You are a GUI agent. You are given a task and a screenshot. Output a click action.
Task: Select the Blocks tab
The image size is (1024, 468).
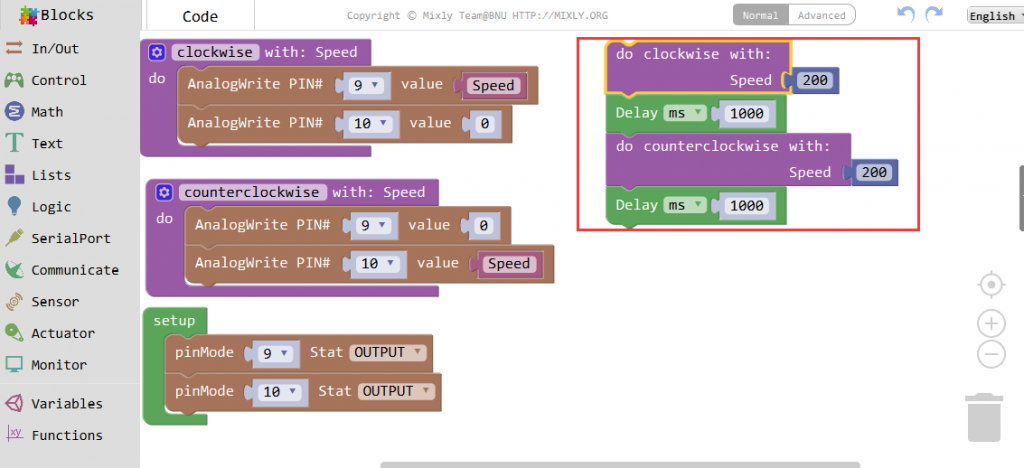(x=69, y=14)
